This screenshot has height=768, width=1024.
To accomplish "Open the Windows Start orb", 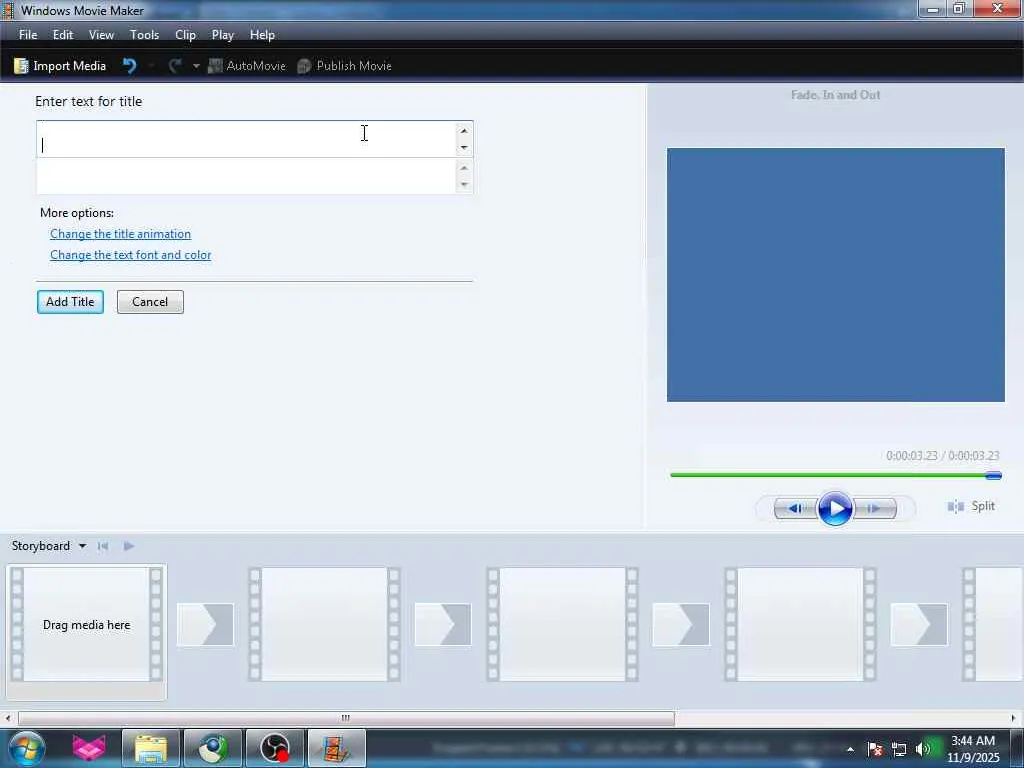I will tap(27, 748).
